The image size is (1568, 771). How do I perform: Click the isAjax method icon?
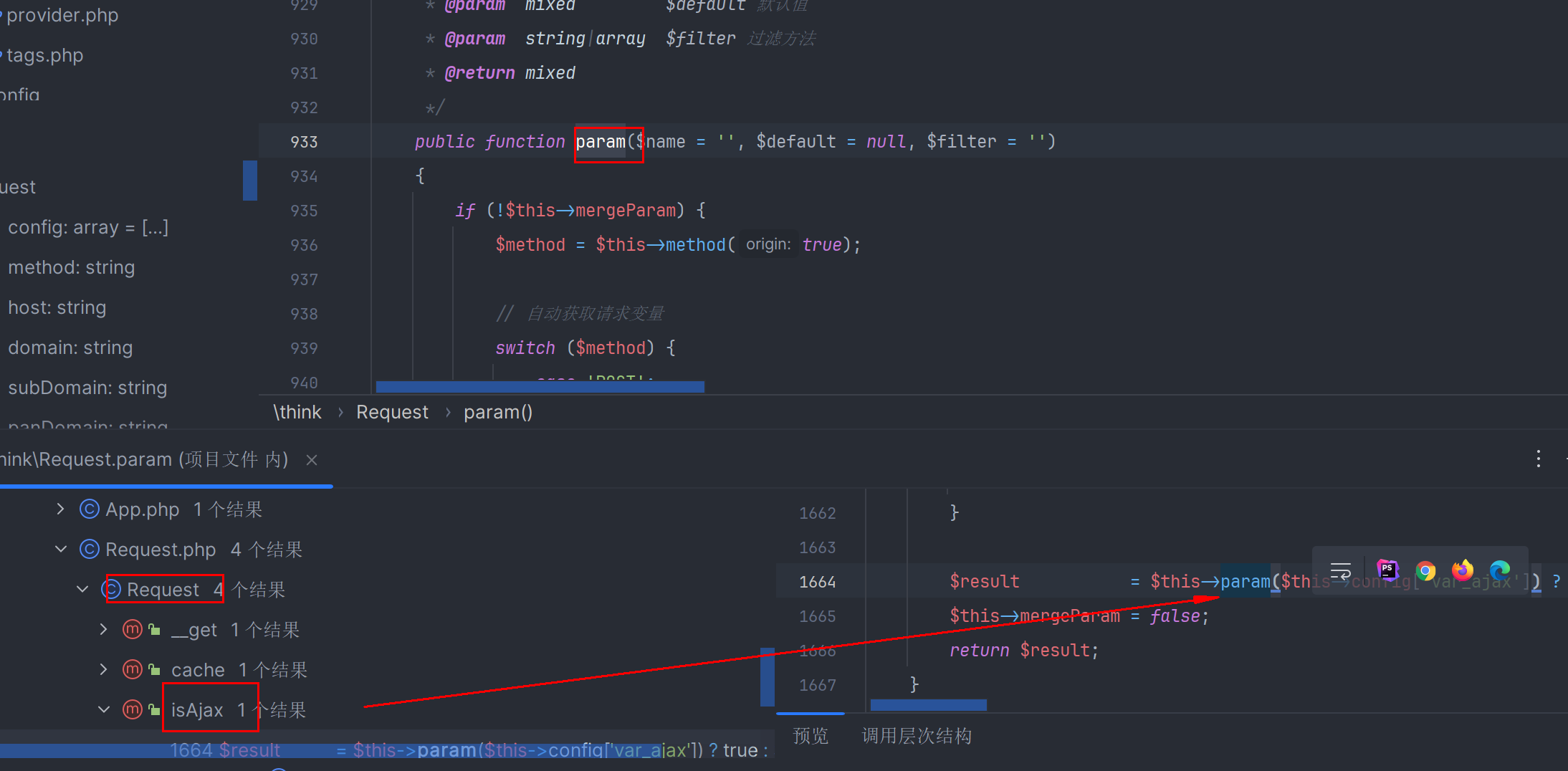pos(133,710)
